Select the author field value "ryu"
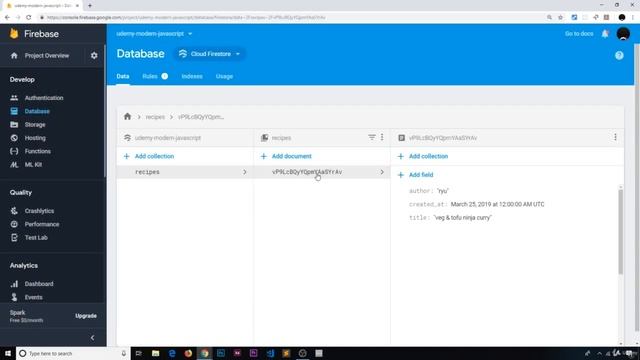 click(x=443, y=191)
